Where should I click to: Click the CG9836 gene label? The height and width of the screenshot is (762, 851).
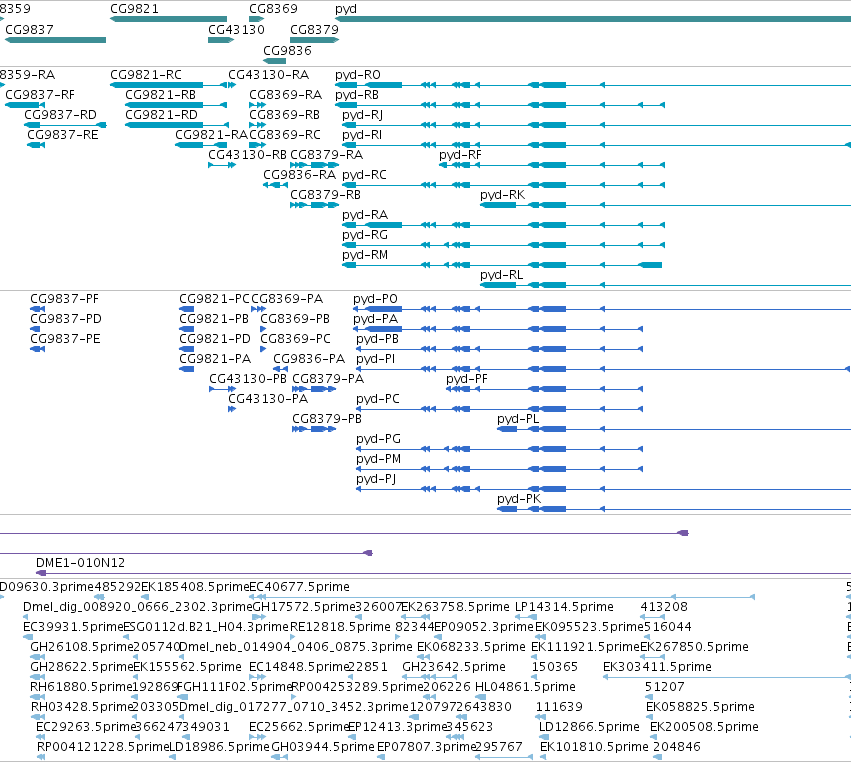pos(288,50)
